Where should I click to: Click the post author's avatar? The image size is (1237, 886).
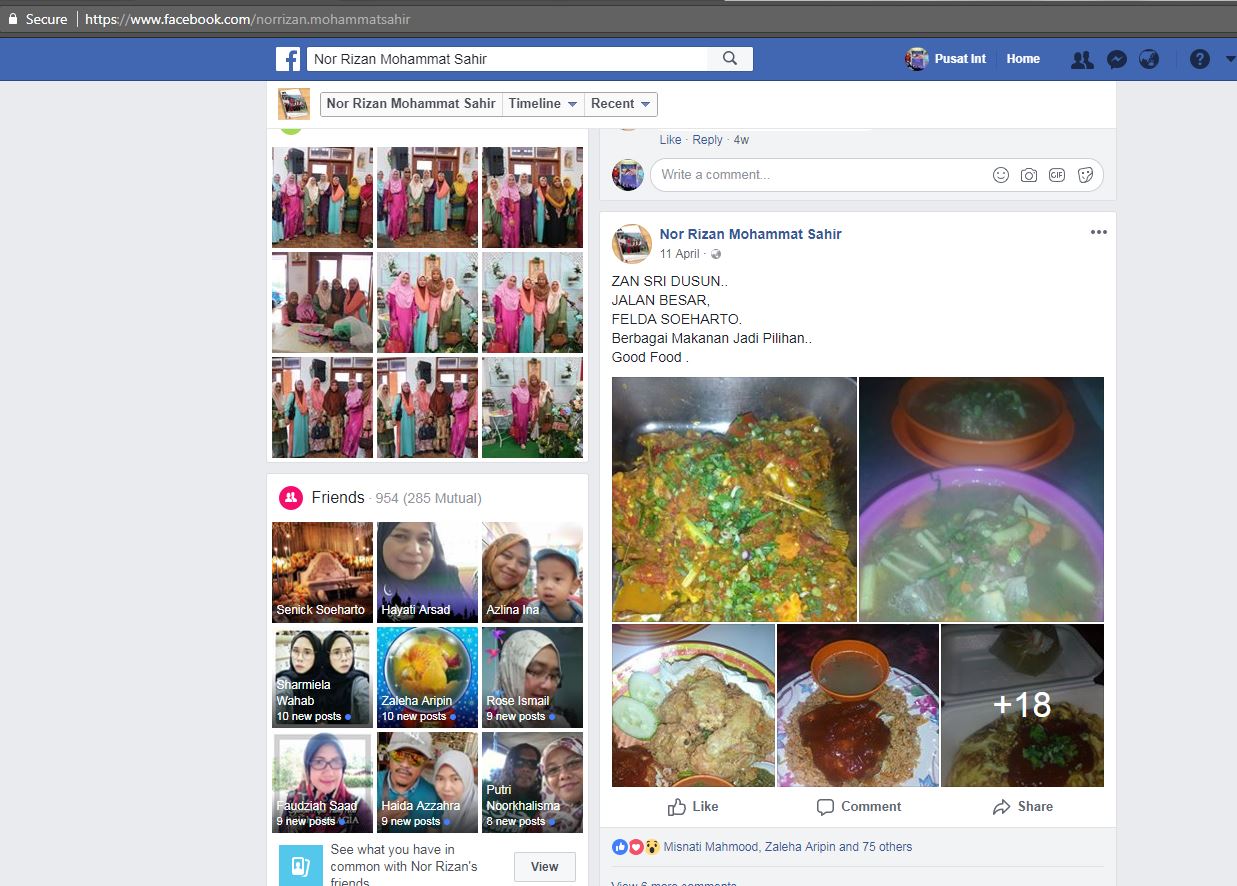[632, 243]
